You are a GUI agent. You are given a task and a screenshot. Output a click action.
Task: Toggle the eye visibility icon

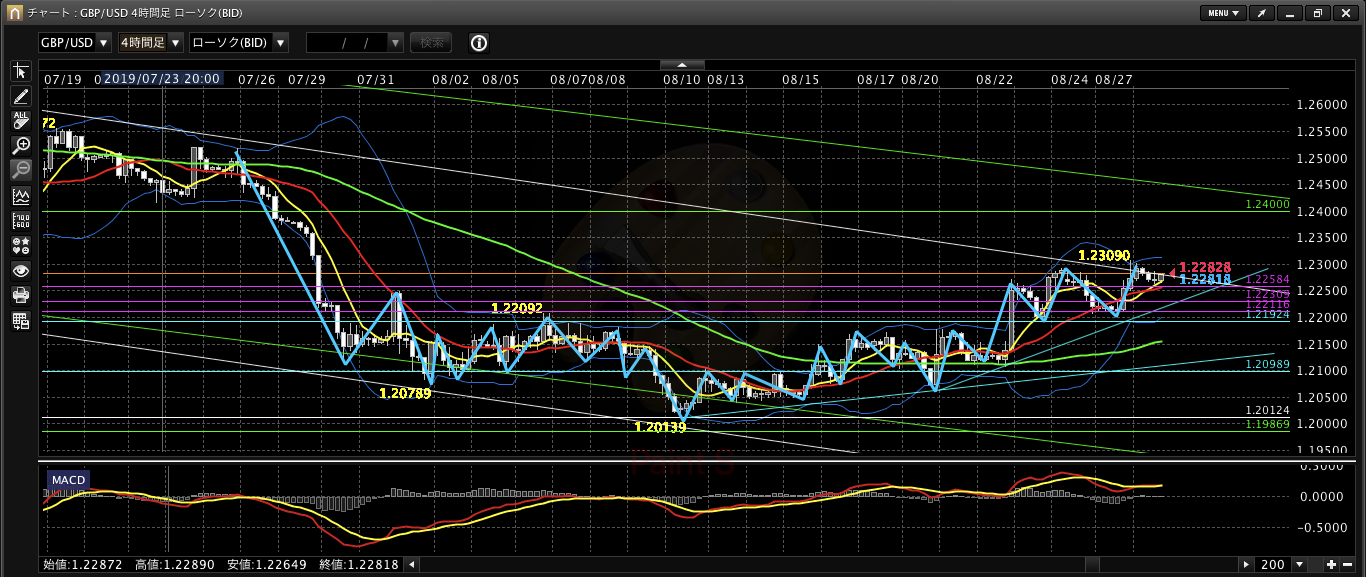point(21,270)
